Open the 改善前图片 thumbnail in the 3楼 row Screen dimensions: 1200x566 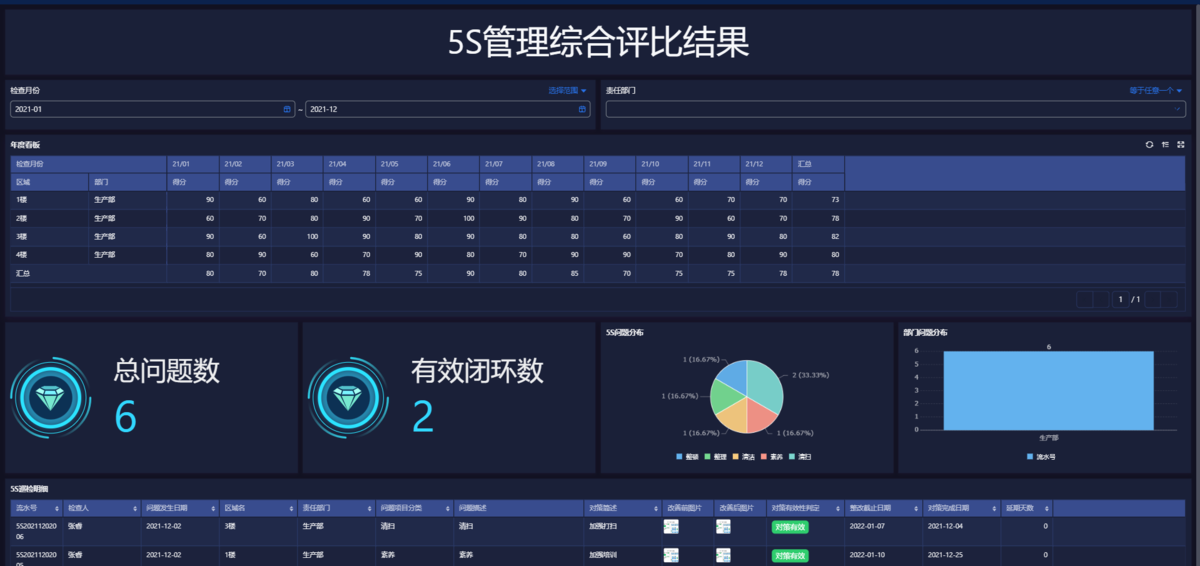[x=672, y=527]
